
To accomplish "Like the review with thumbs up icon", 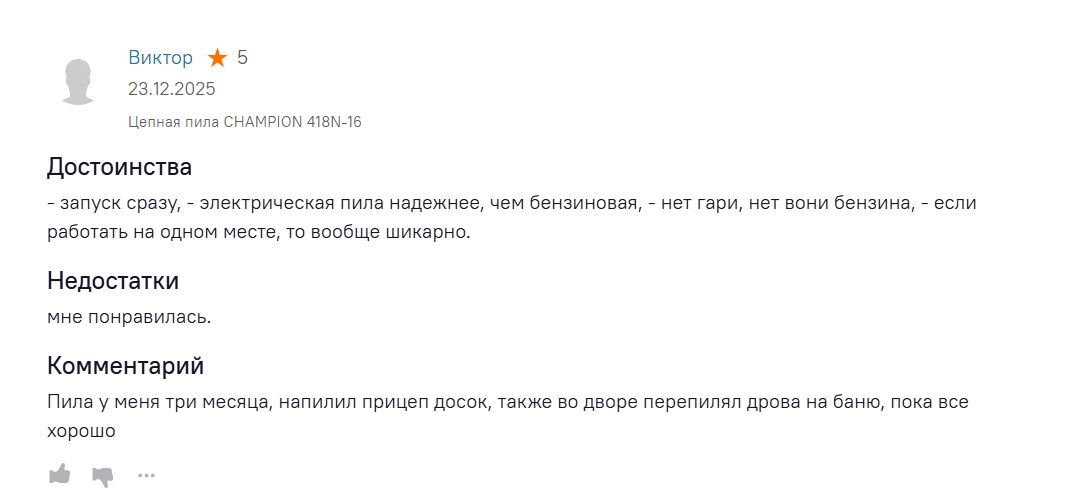I will [60, 474].
